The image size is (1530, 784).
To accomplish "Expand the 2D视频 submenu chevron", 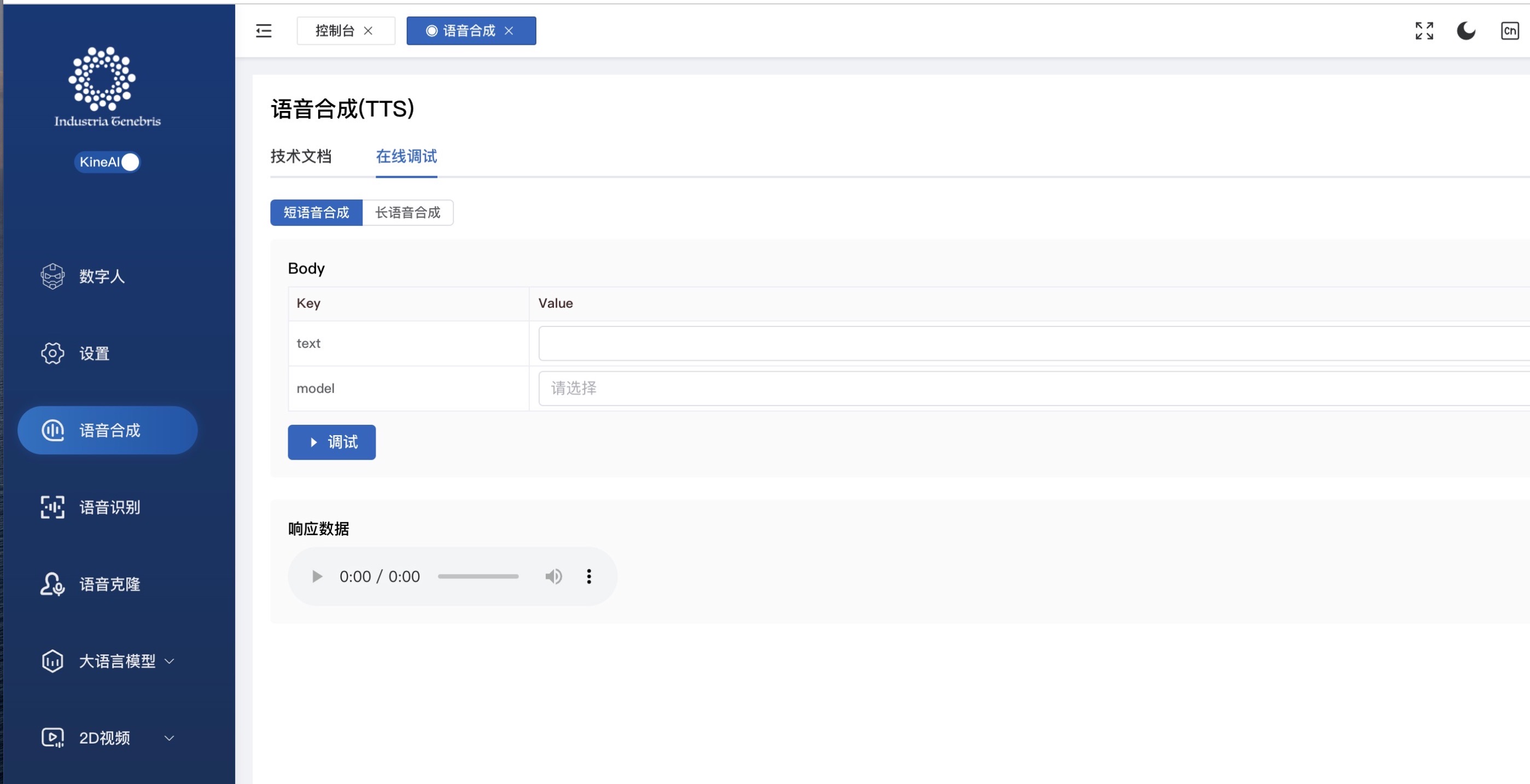I will 170,738.
